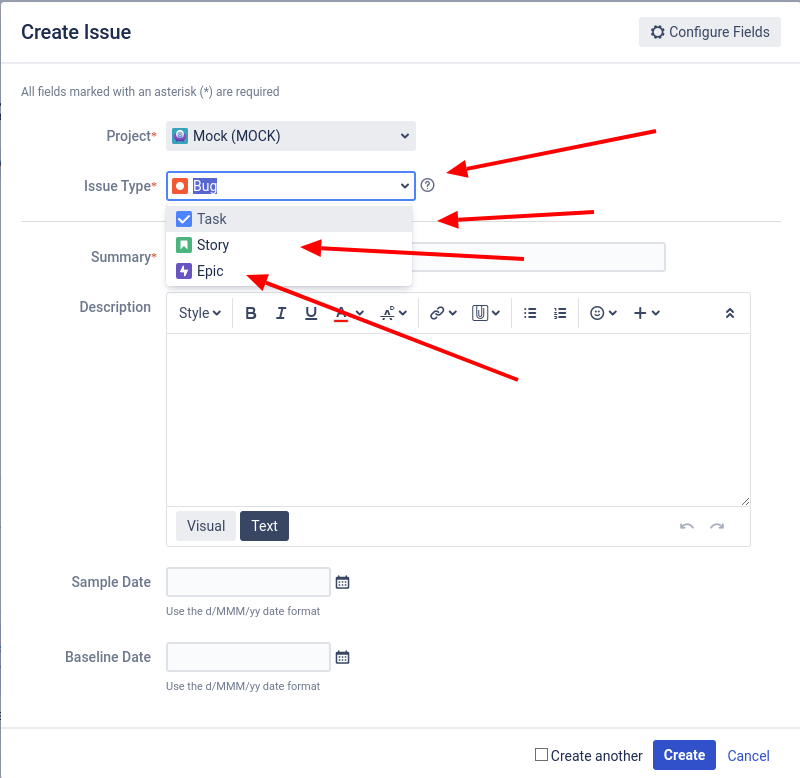Open the Style dropdown in editor toolbar
Viewport: 800px width, 778px height.
[199, 313]
